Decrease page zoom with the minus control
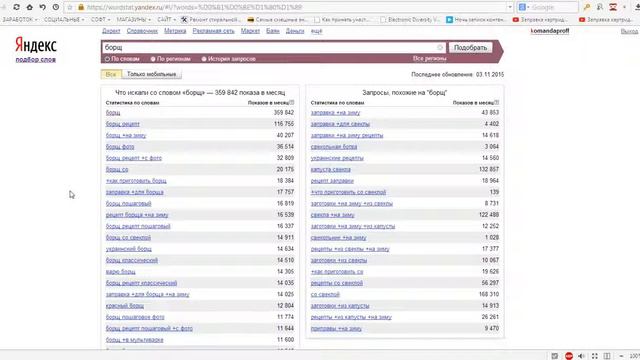 click(621, 356)
